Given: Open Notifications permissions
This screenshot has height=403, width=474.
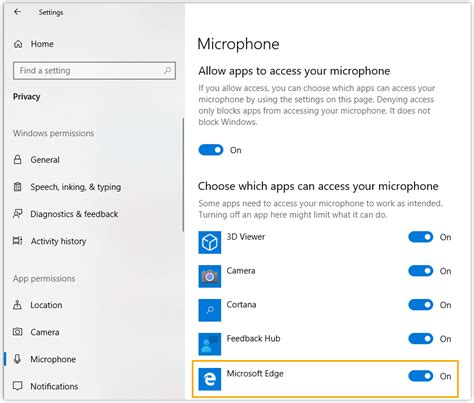Looking at the screenshot, I should pyautogui.click(x=54, y=386).
